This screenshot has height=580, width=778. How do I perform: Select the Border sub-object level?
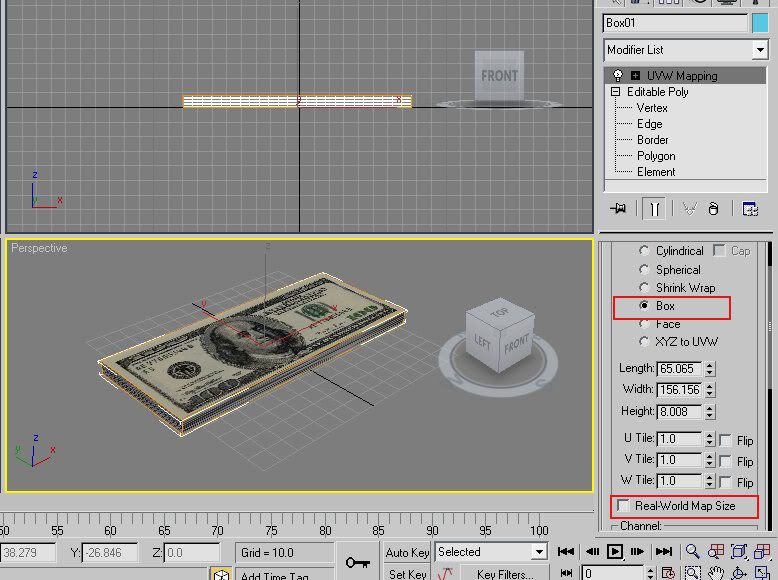pyautogui.click(x=652, y=139)
